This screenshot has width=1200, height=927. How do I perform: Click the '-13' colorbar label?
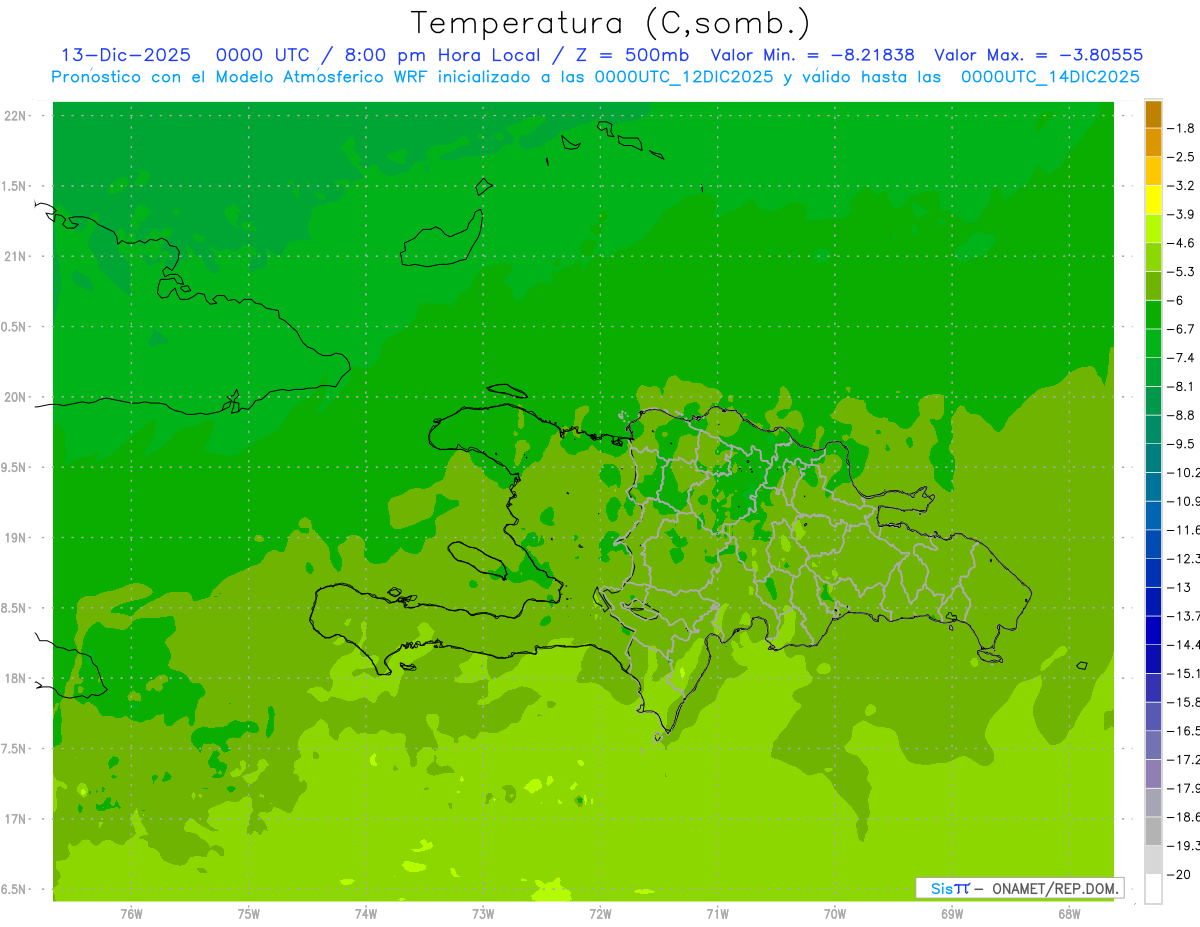point(1178,587)
